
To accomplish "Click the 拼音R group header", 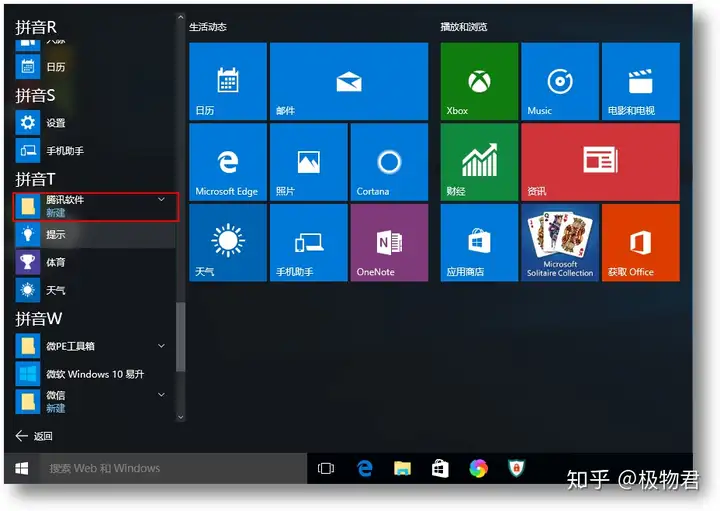I will (x=36, y=28).
